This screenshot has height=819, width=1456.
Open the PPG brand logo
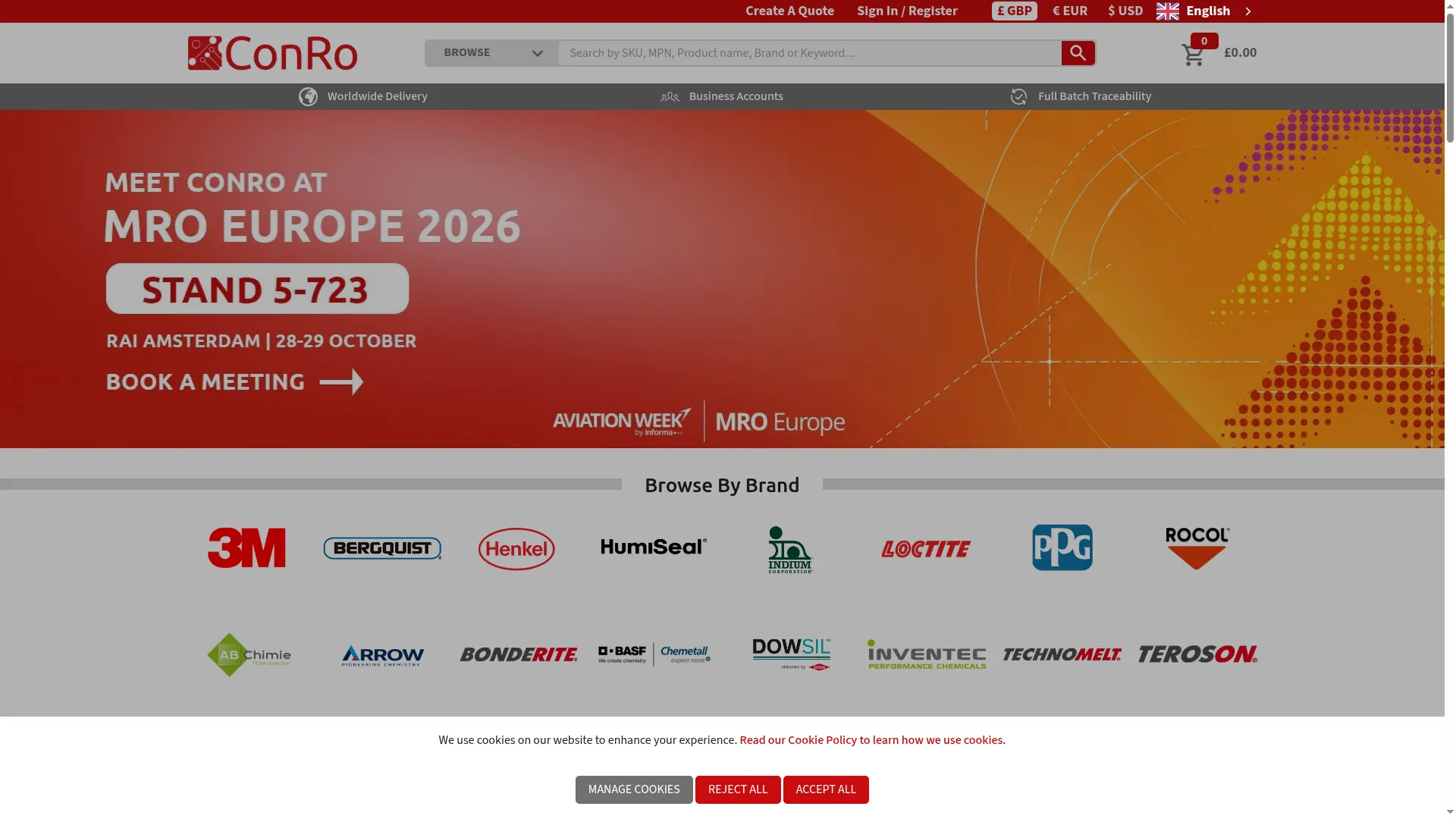[x=1062, y=548]
